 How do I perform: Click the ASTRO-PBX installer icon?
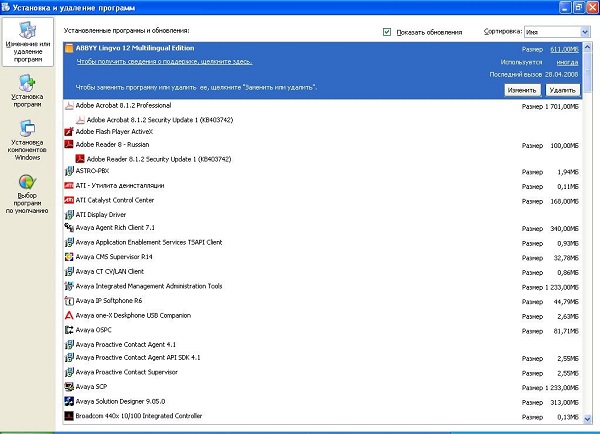(x=69, y=171)
